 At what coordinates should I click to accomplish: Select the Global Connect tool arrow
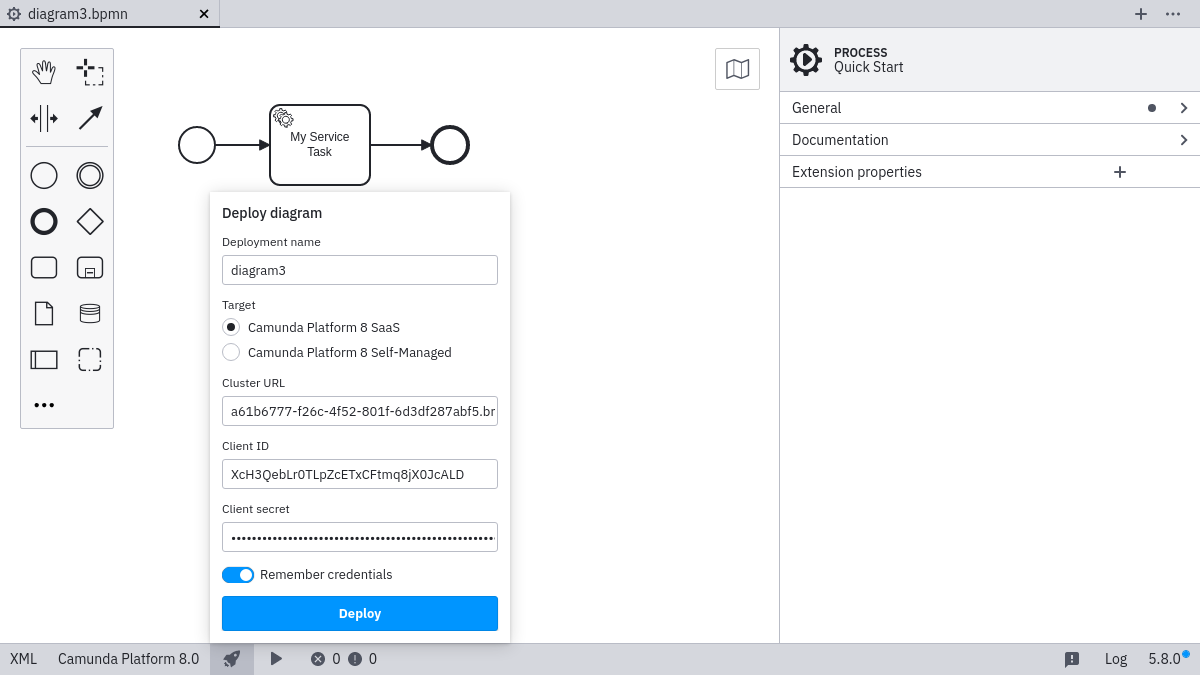point(90,117)
